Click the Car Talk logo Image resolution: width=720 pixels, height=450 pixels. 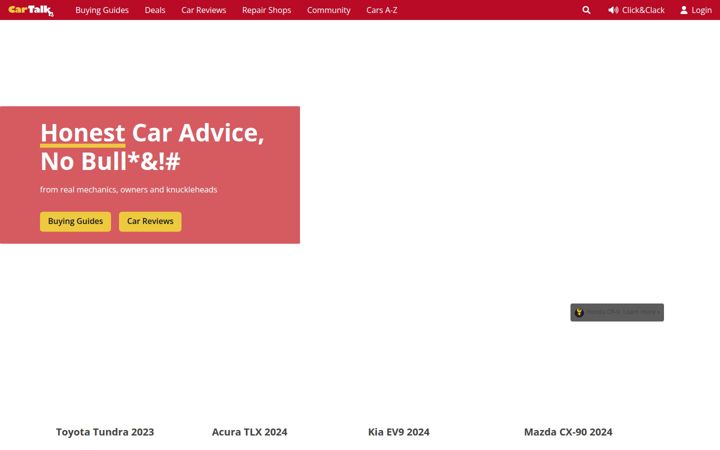pos(31,10)
